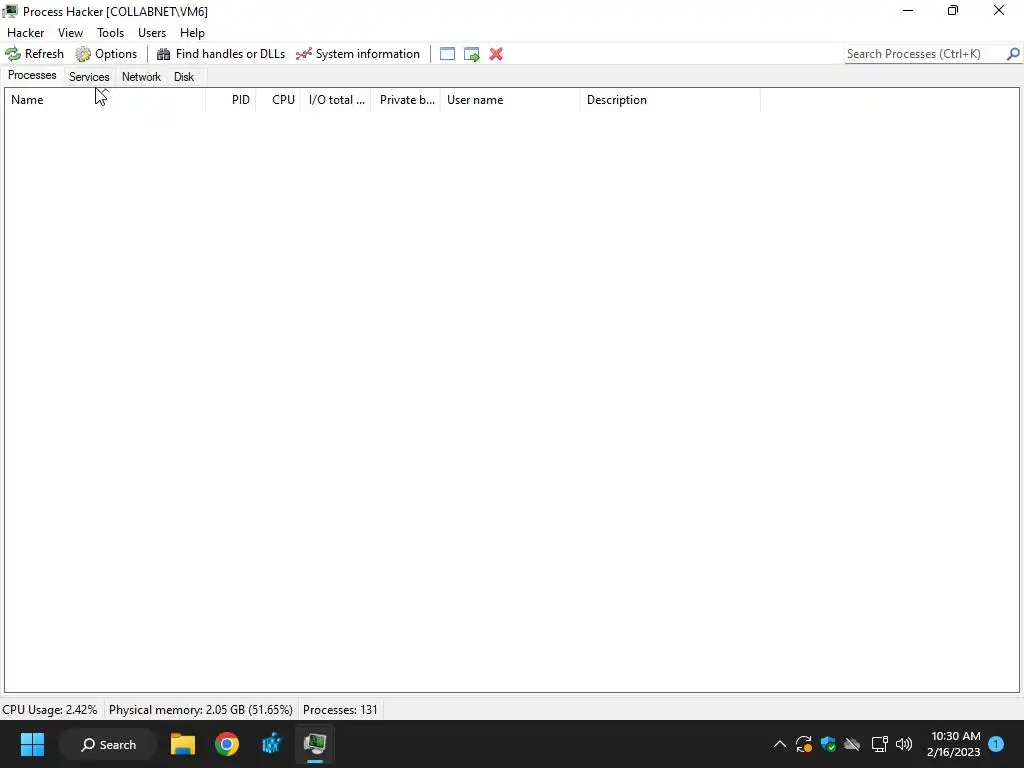Open the Windows Start menu

[32, 744]
